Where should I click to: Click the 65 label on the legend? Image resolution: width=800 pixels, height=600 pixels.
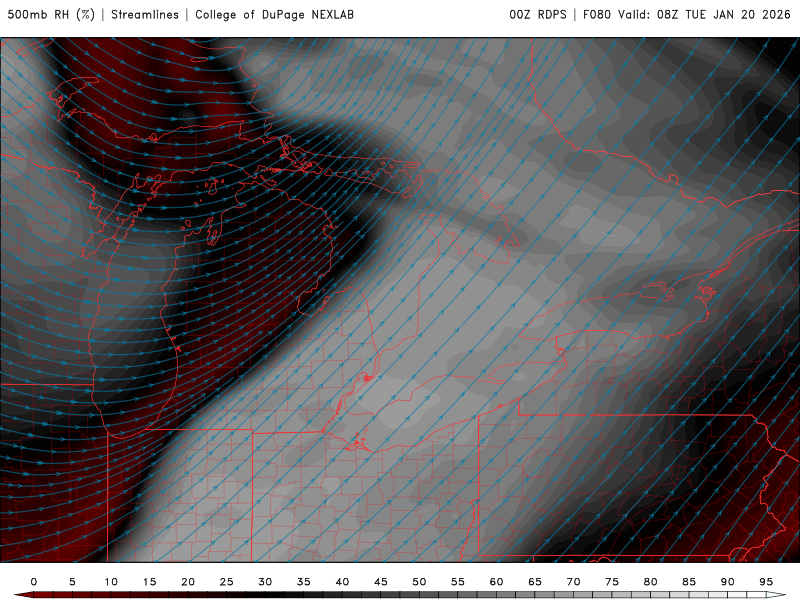(535, 582)
